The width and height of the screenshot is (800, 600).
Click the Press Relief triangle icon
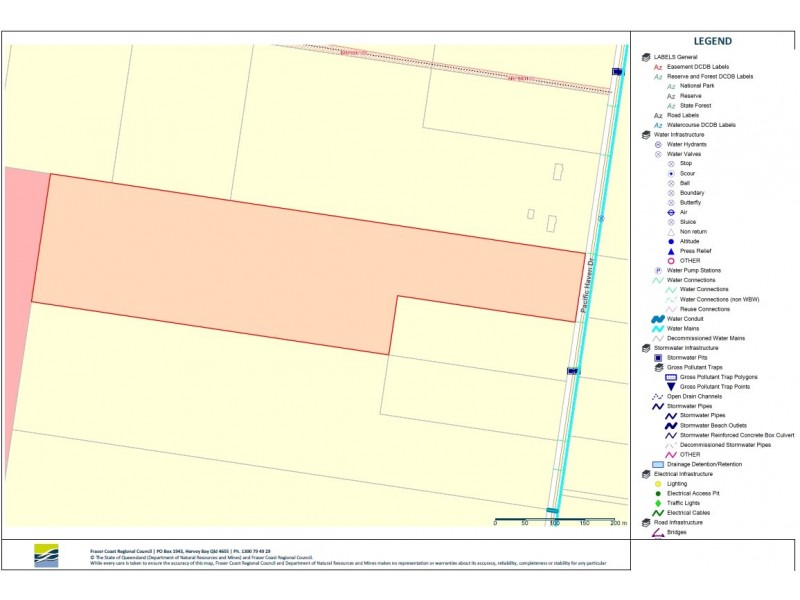671,251
